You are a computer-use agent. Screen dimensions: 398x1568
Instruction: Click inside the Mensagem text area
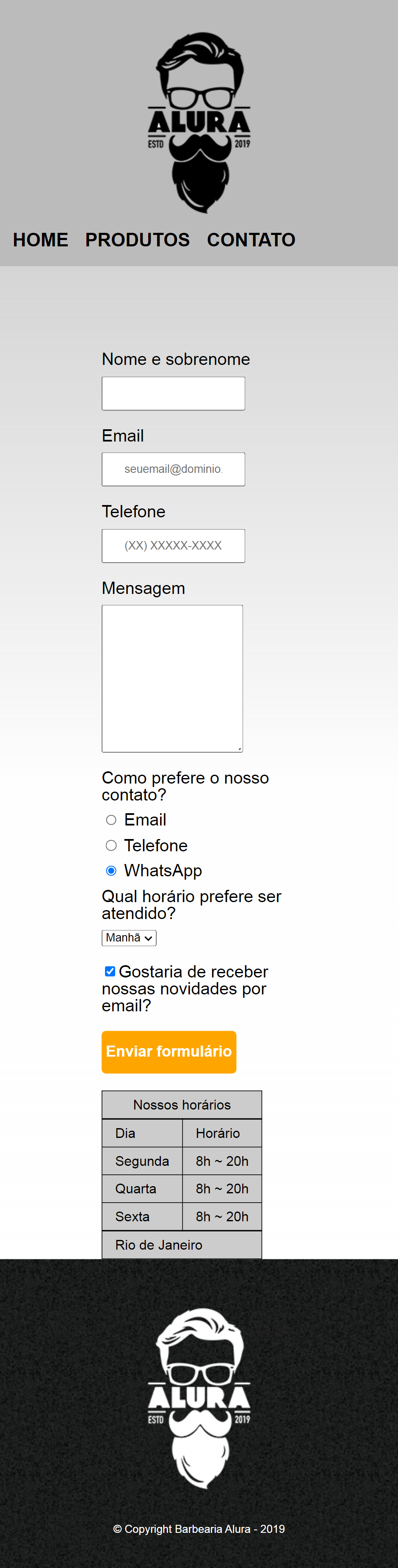(172, 679)
